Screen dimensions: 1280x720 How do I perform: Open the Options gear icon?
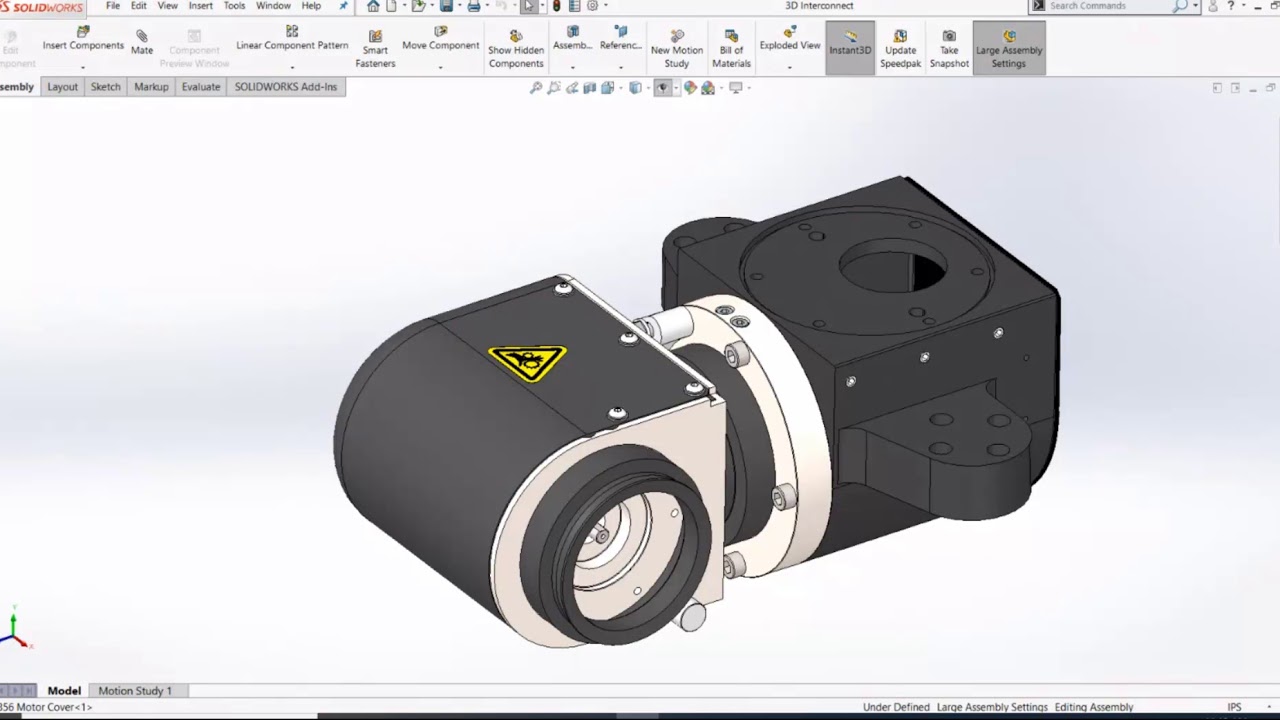[x=592, y=6]
